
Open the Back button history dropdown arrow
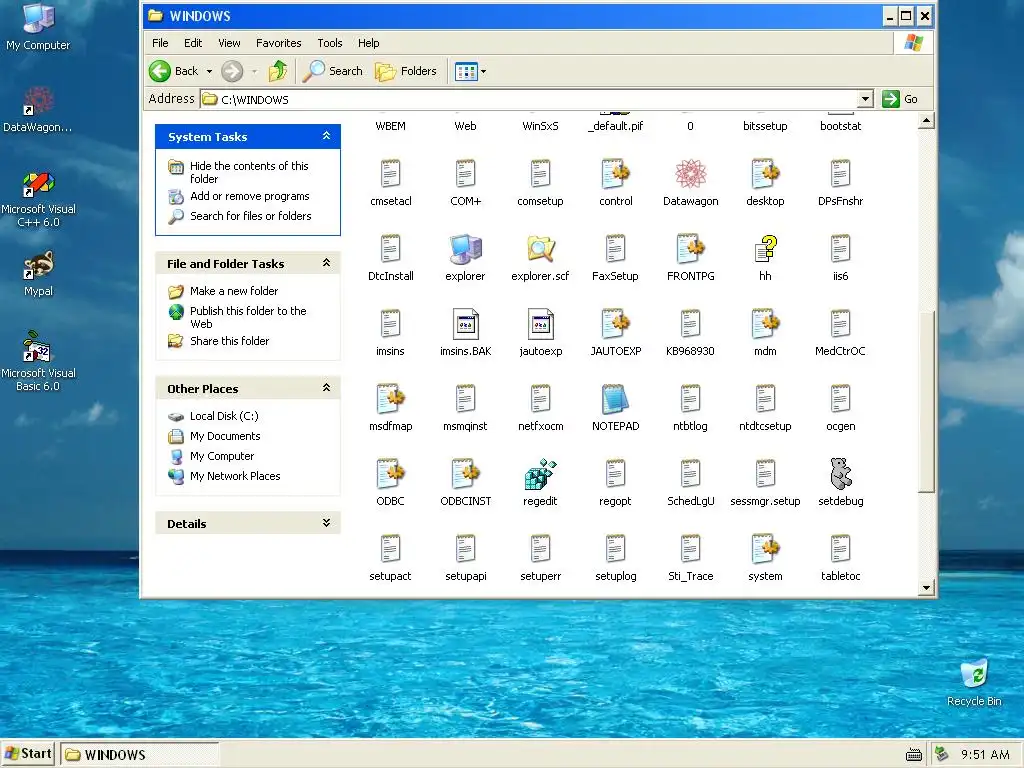[209, 71]
